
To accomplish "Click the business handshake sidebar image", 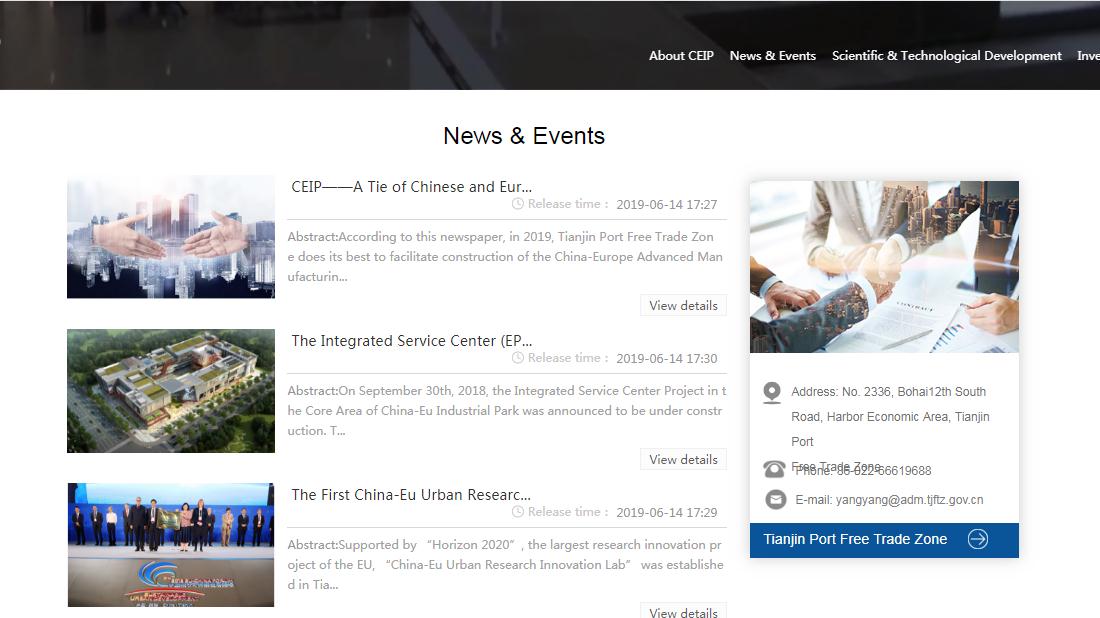I will coord(884,267).
